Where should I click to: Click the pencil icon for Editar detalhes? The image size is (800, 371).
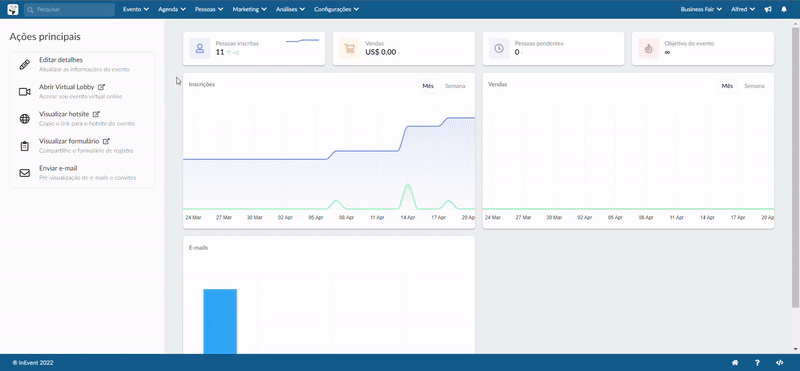24,65
